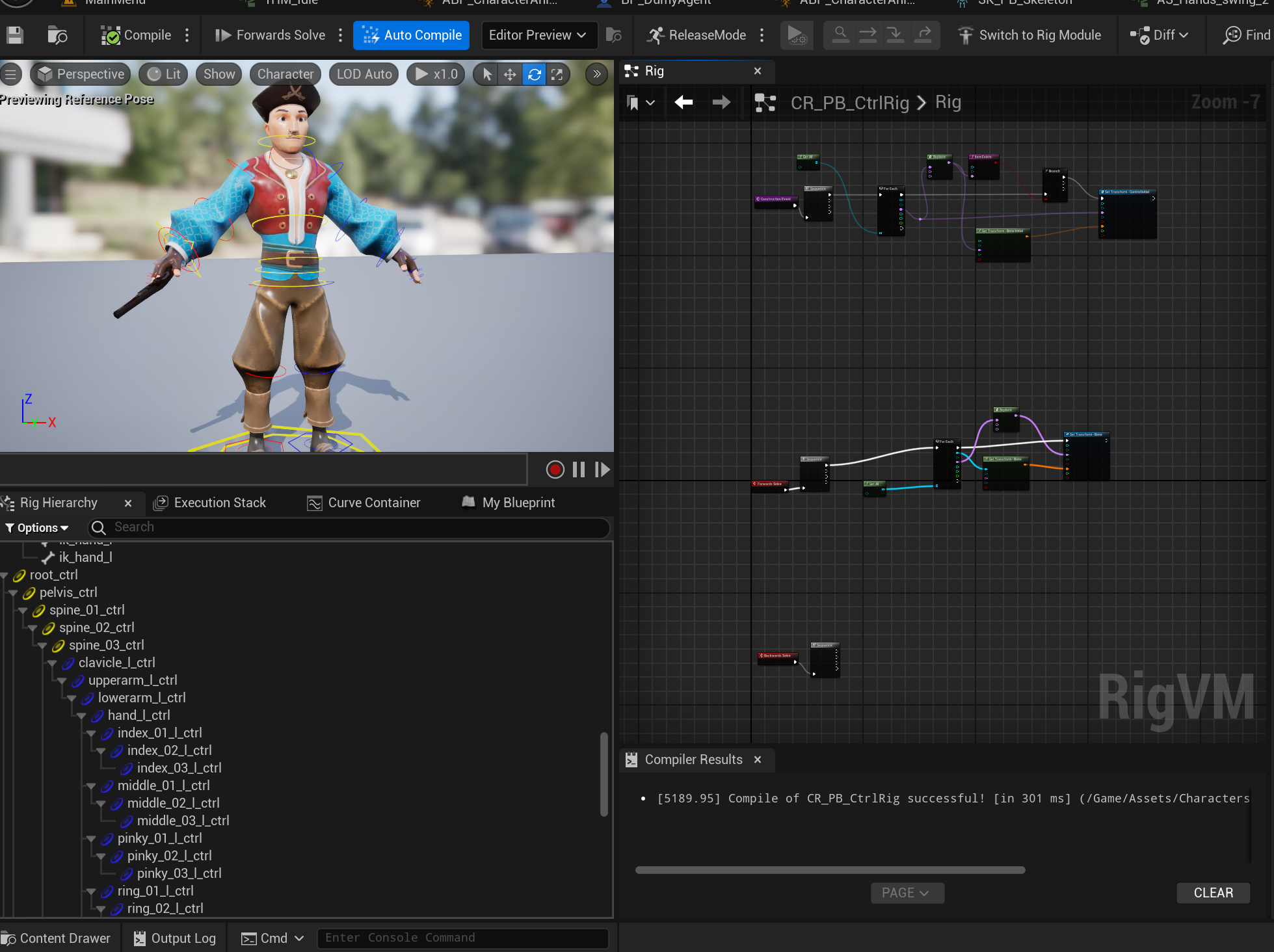Screen dimensions: 1274x952
Task: Click the Save asset icon
Action: 15,35
